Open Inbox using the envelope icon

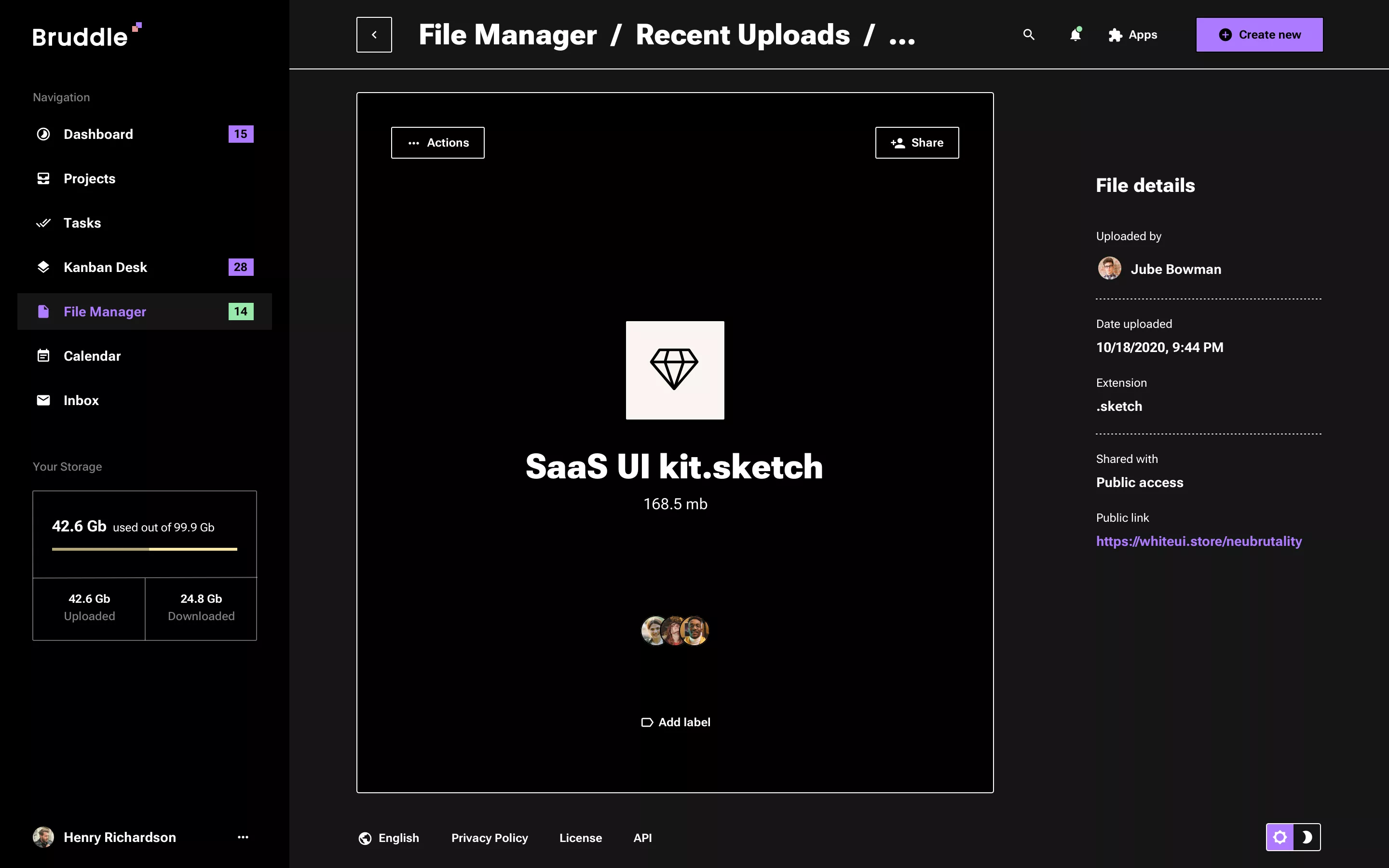tap(43, 400)
